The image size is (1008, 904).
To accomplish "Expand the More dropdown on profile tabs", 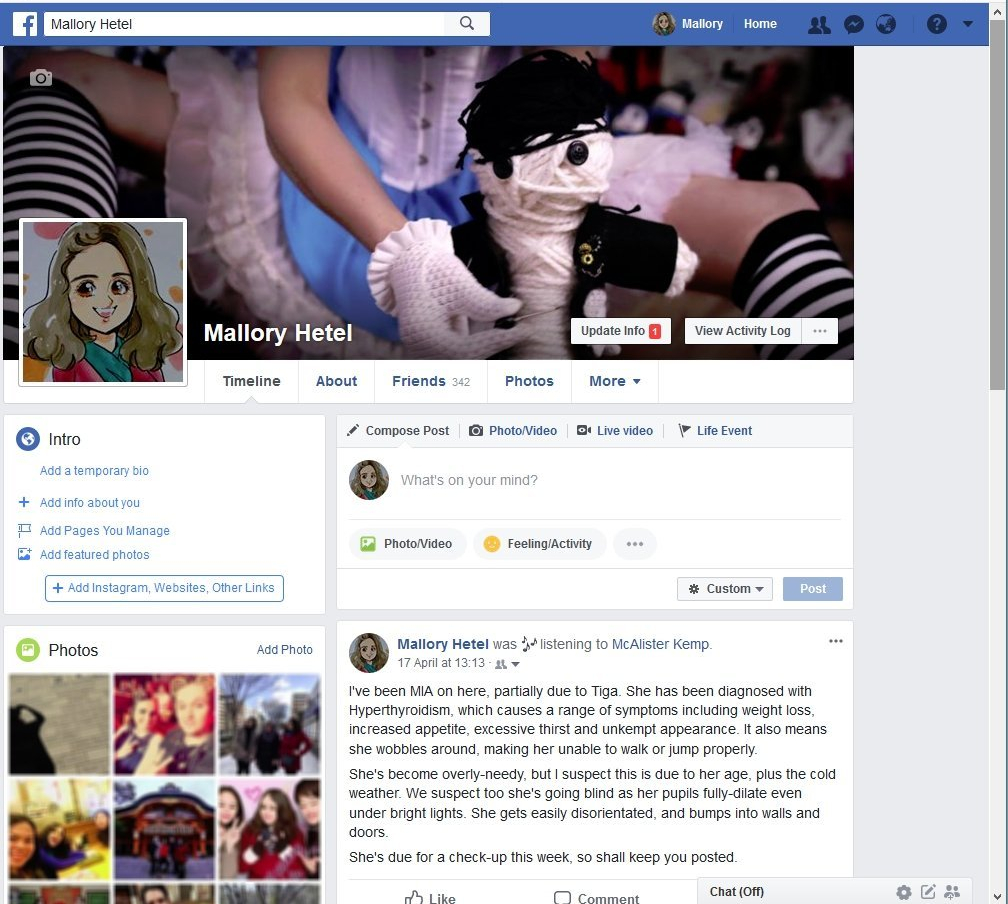I will coord(614,381).
